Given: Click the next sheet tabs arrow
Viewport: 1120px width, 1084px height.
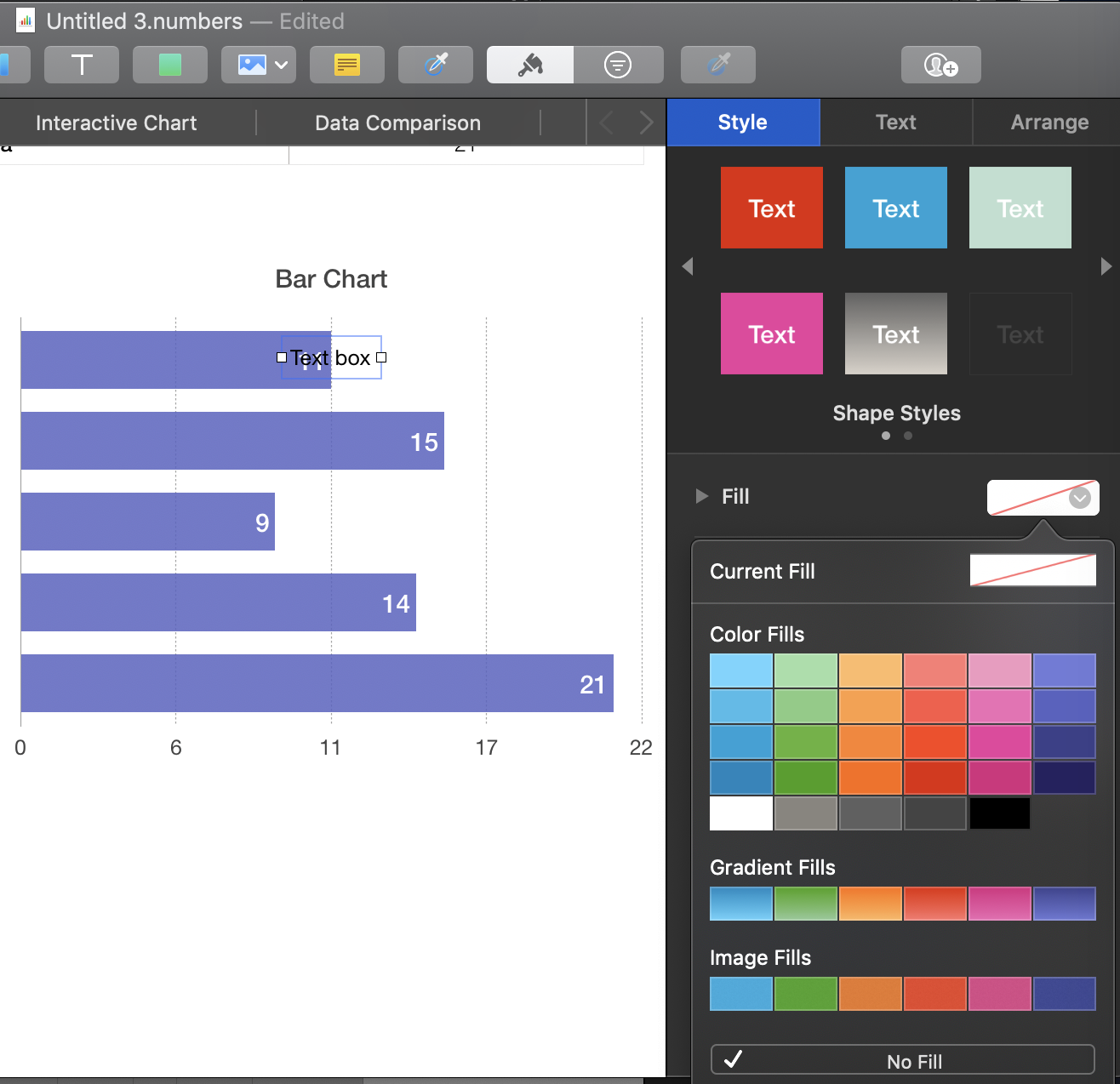Looking at the screenshot, I should [x=646, y=123].
